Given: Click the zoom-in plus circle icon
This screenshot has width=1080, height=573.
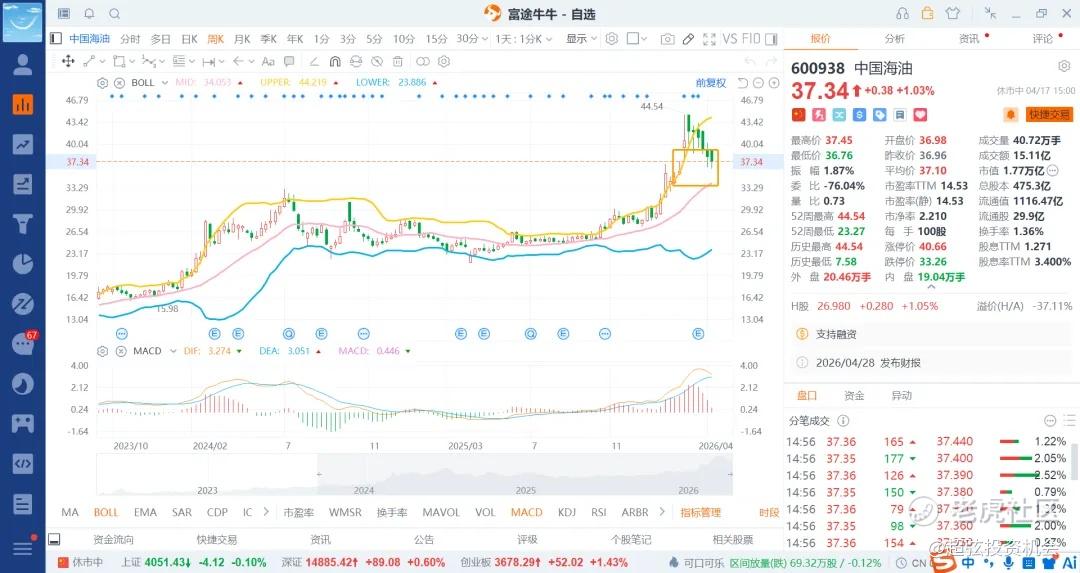Looking at the screenshot, I should pos(774,83).
